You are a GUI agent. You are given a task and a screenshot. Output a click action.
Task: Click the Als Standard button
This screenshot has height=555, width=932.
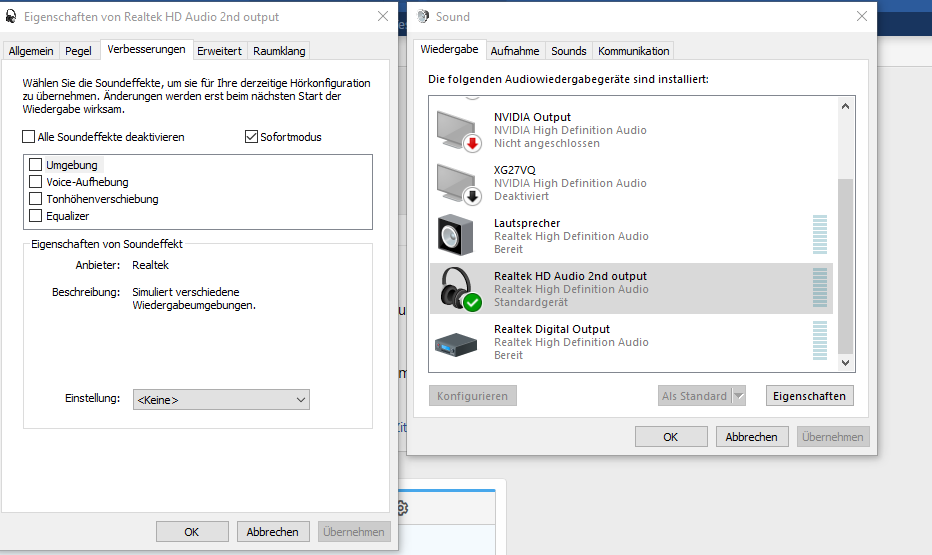coord(695,396)
